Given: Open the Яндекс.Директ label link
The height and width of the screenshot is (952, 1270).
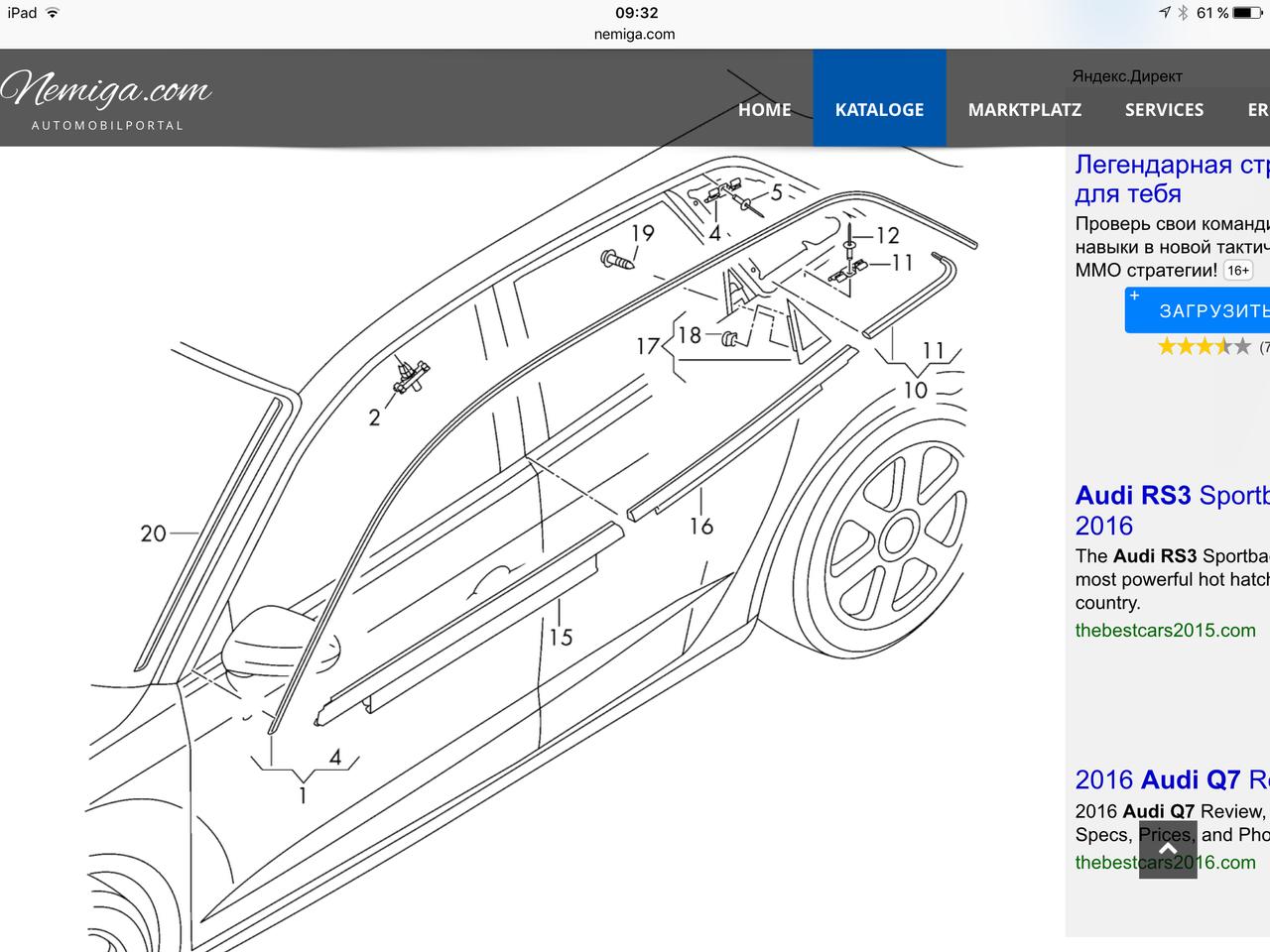Looking at the screenshot, I should click(1127, 76).
